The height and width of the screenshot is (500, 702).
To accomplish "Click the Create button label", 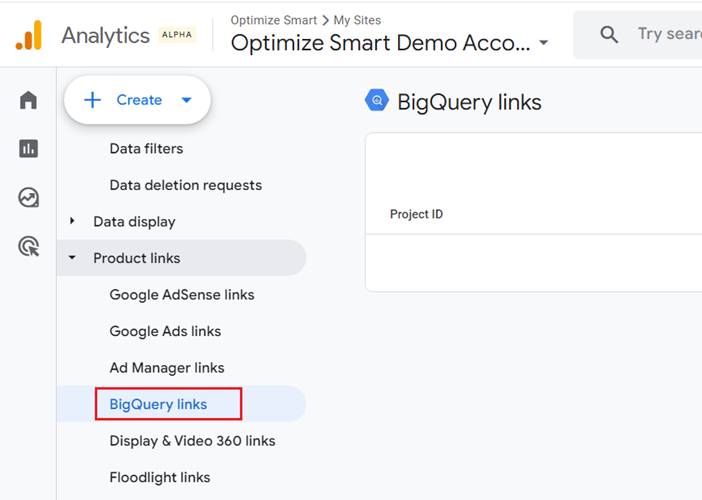I will pos(139,100).
